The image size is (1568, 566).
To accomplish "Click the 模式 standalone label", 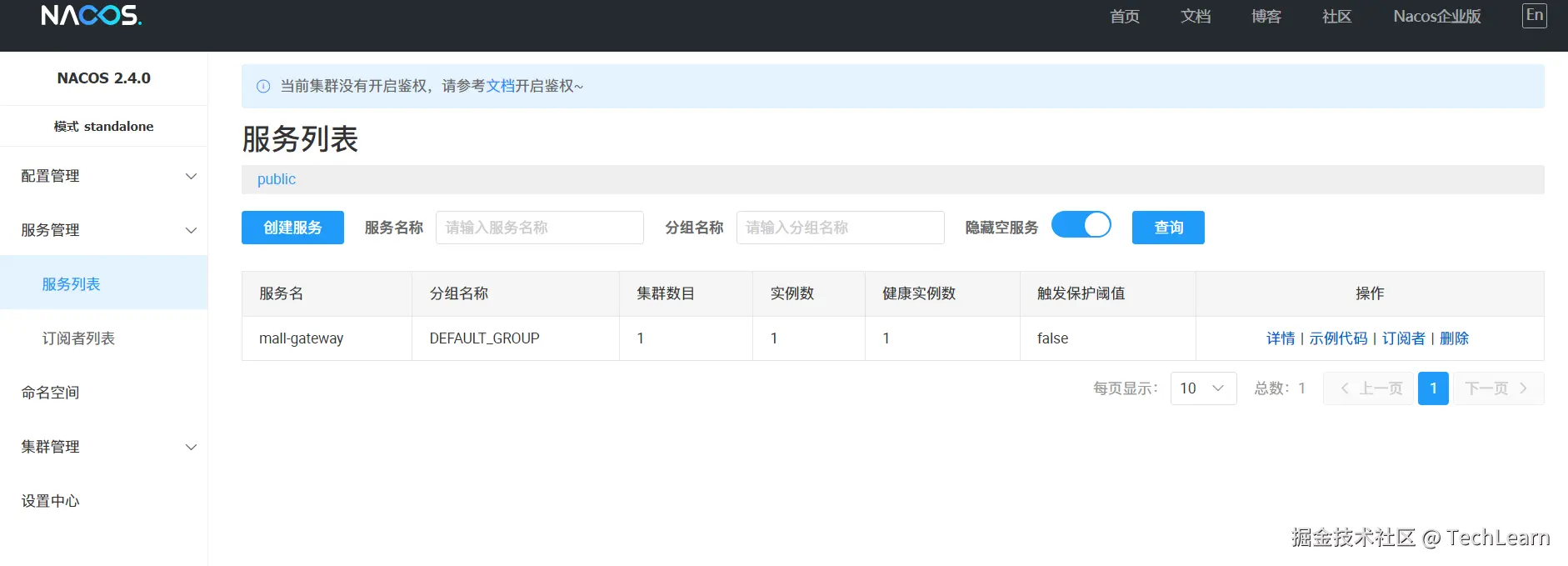I will tap(103, 127).
